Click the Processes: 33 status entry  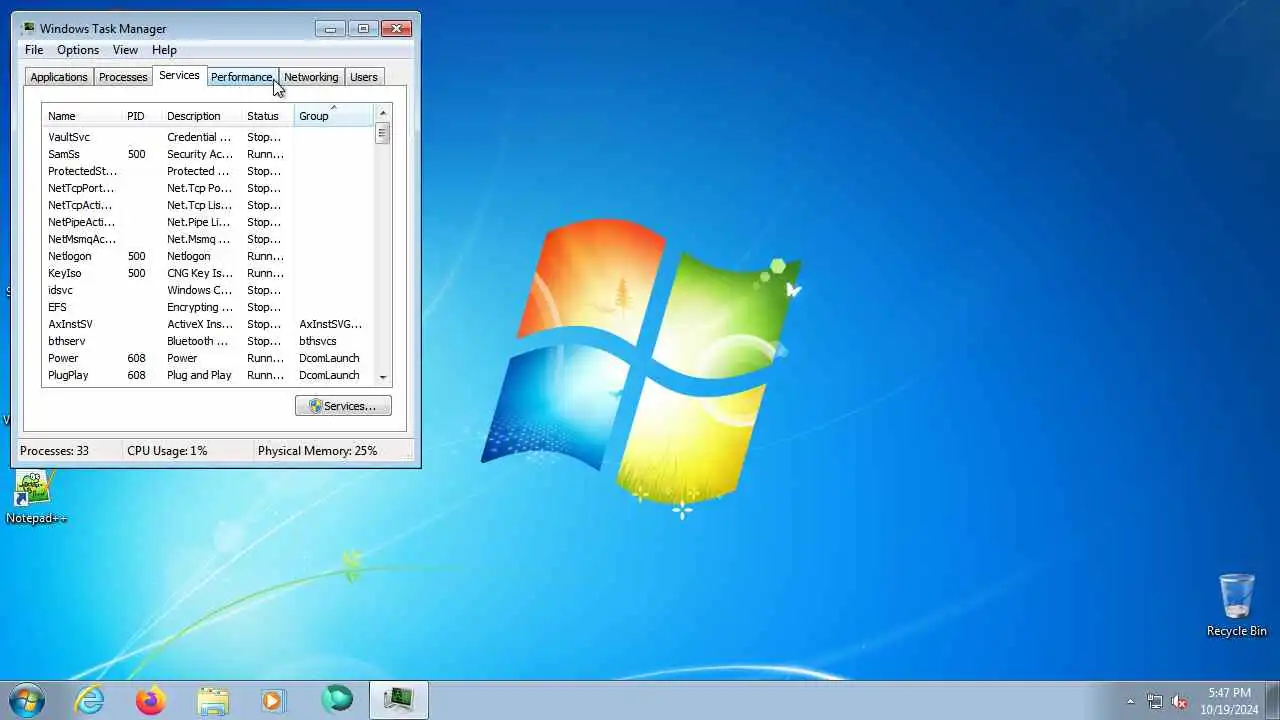(x=54, y=451)
